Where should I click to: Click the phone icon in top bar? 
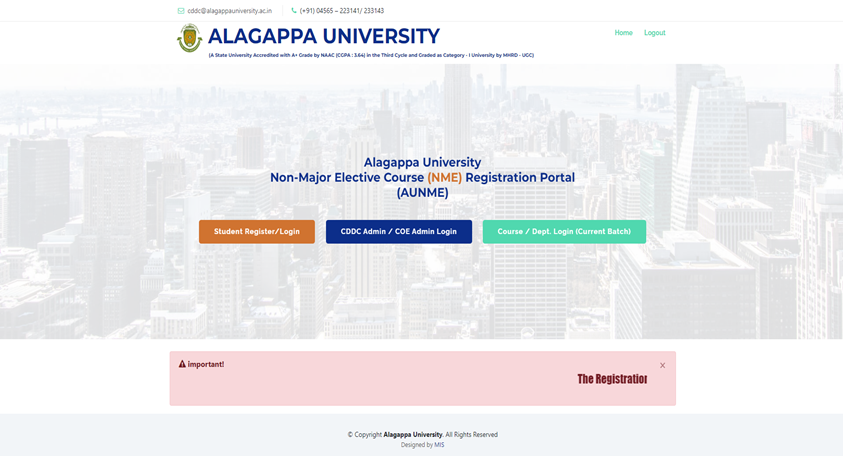(x=294, y=10)
